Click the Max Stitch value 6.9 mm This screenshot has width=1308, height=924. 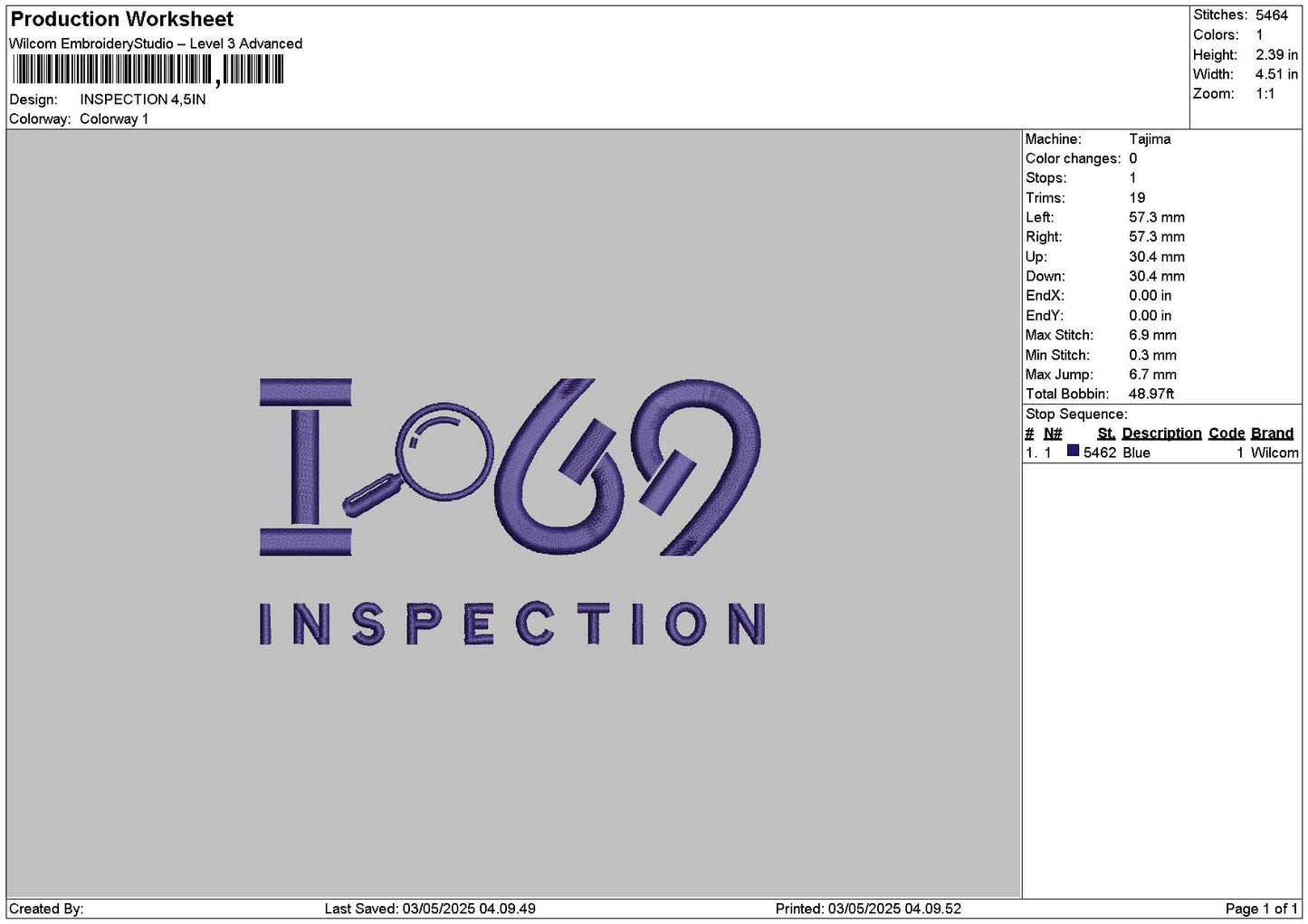1153,335
